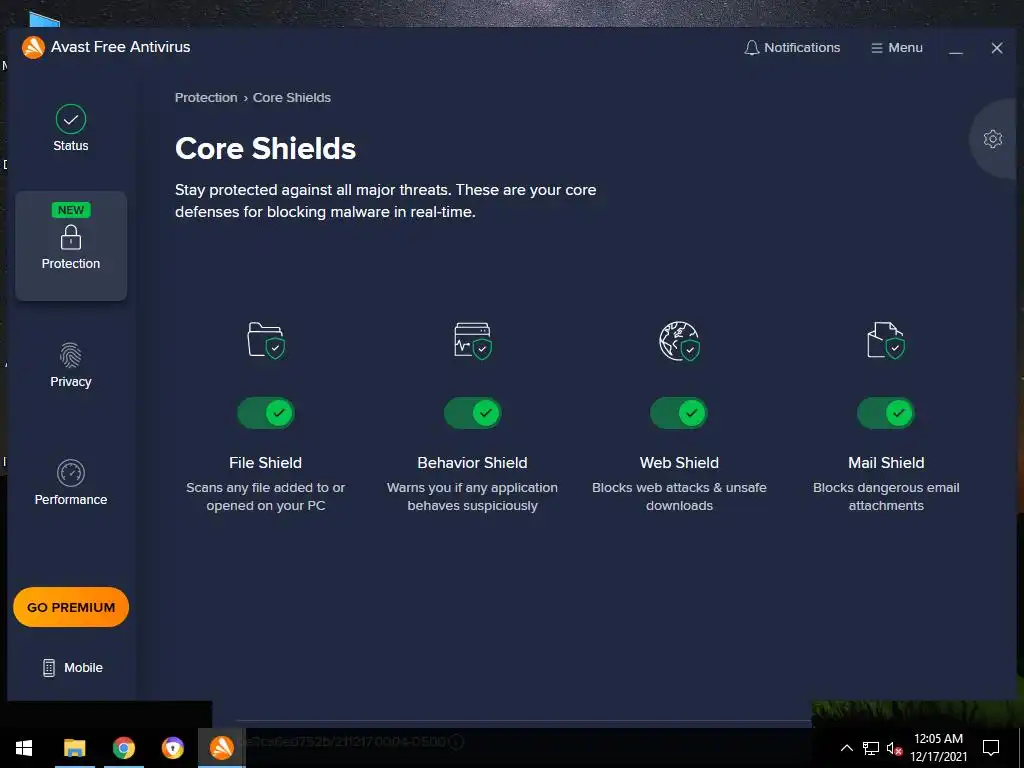Open the Status section in sidebar
Viewport: 1024px width, 768px height.
click(x=71, y=129)
